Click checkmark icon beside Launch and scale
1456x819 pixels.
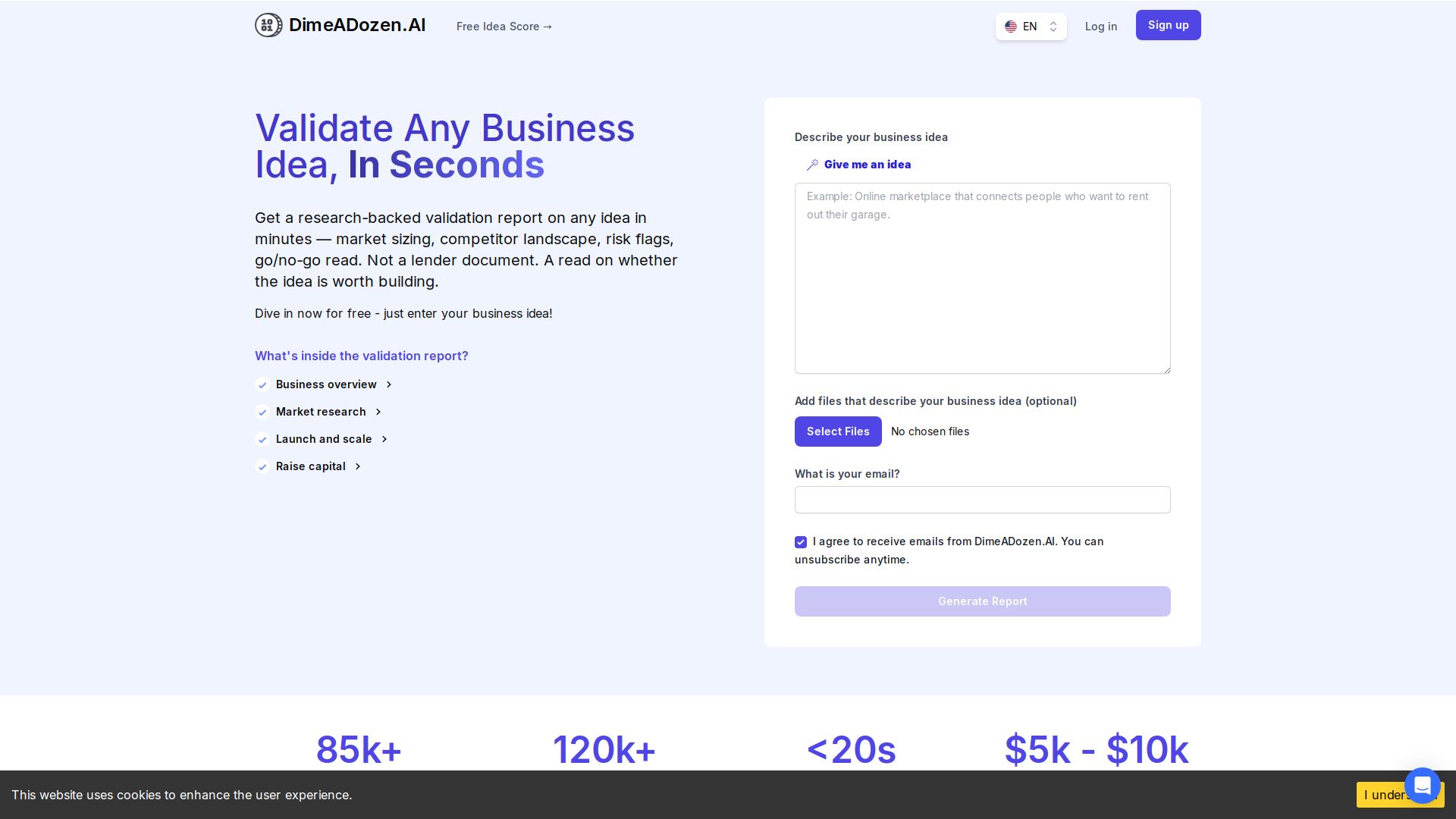[262, 440]
